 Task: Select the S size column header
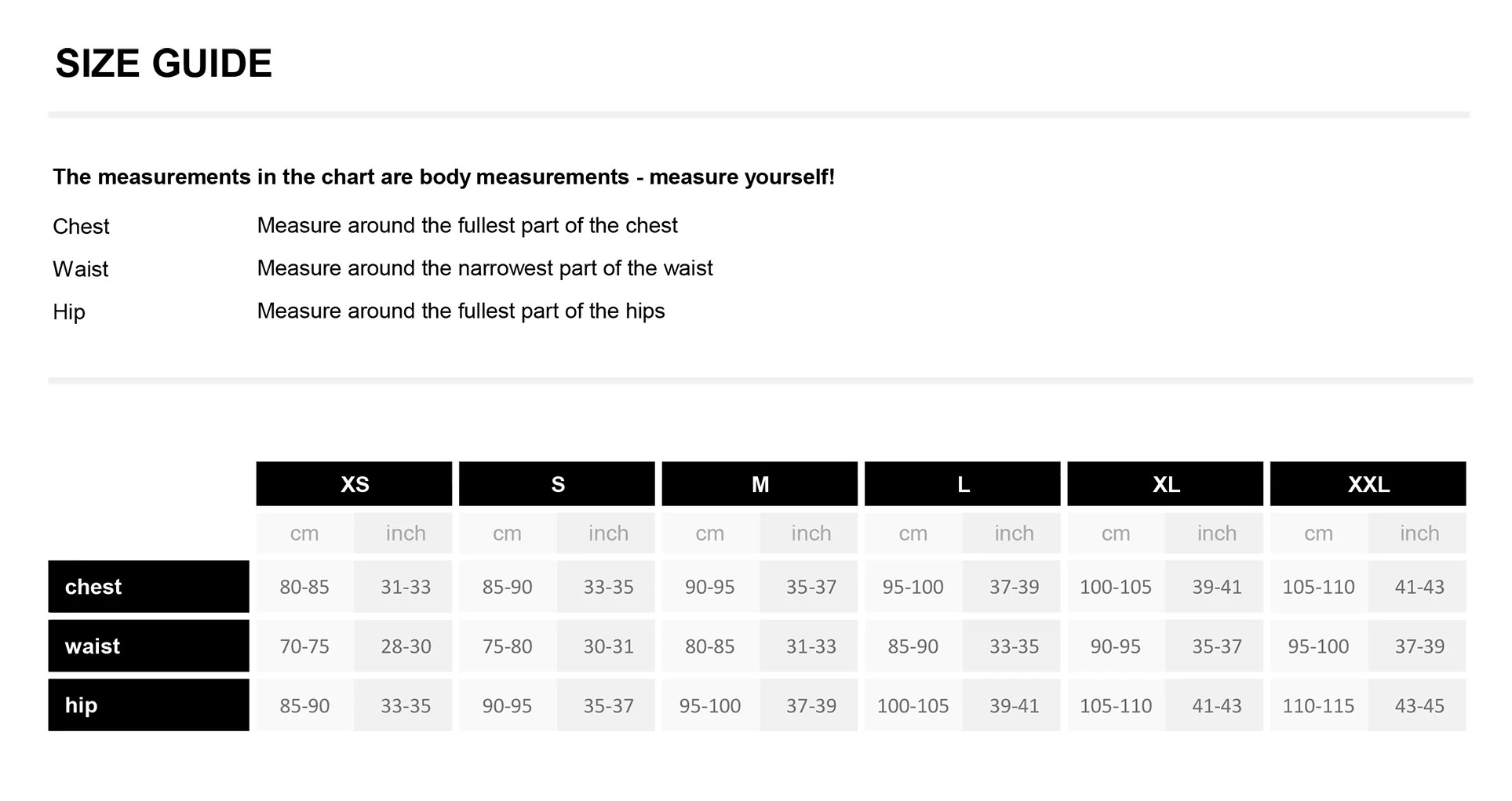557,484
